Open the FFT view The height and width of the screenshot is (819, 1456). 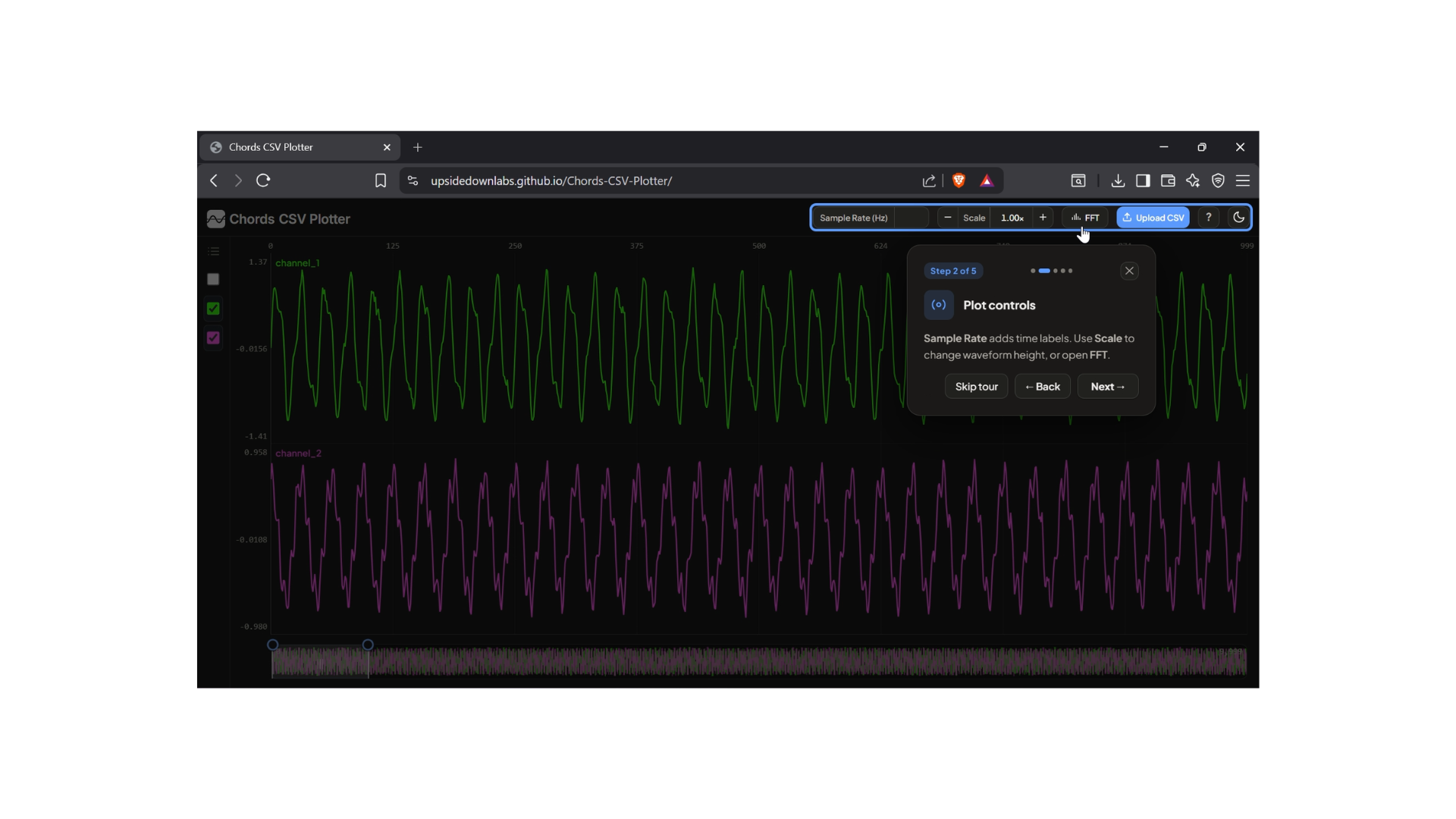click(x=1085, y=218)
